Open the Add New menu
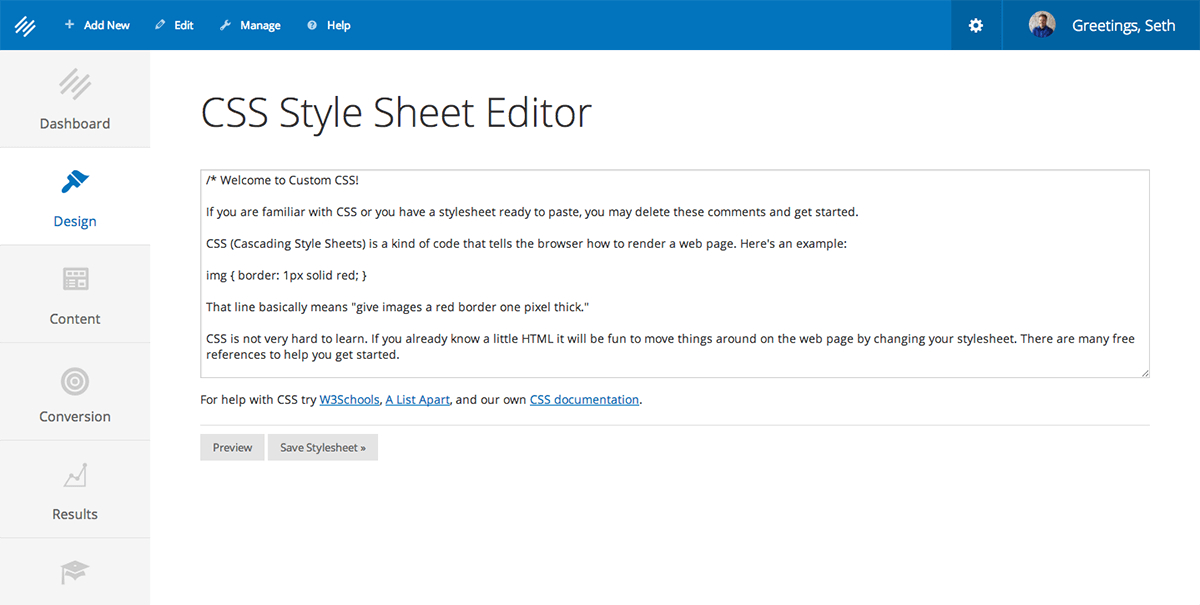This screenshot has width=1200, height=605. (x=97, y=25)
